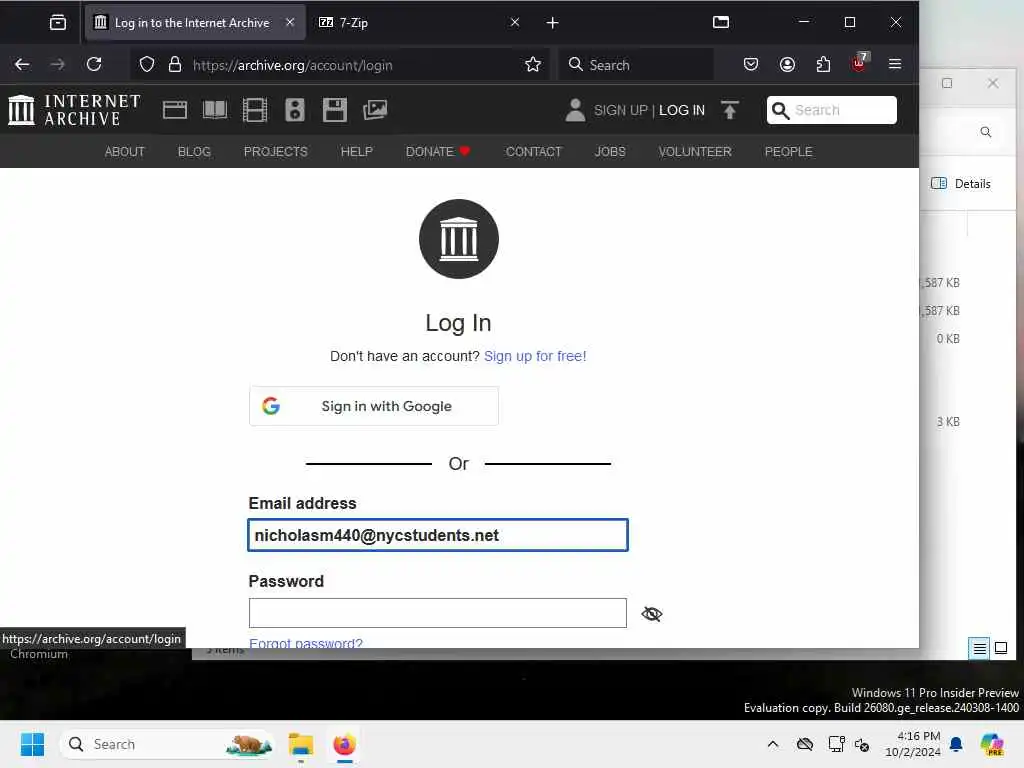
Task: Click LOG IN link in header
Action: (x=682, y=110)
